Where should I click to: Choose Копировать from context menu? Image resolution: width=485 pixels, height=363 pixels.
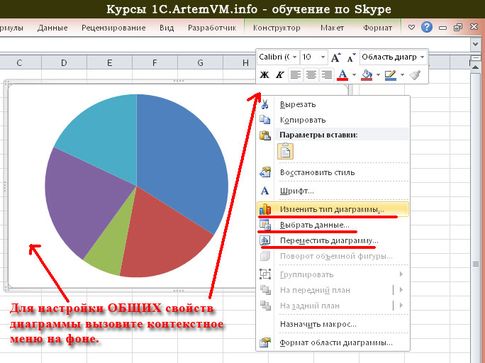point(333,120)
